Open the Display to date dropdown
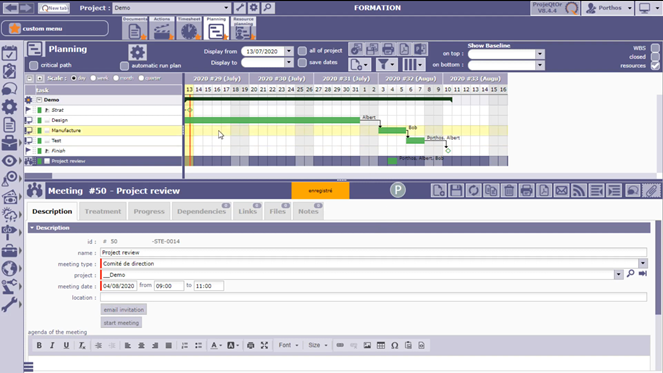Viewport: 663px width, 373px height. point(289,63)
